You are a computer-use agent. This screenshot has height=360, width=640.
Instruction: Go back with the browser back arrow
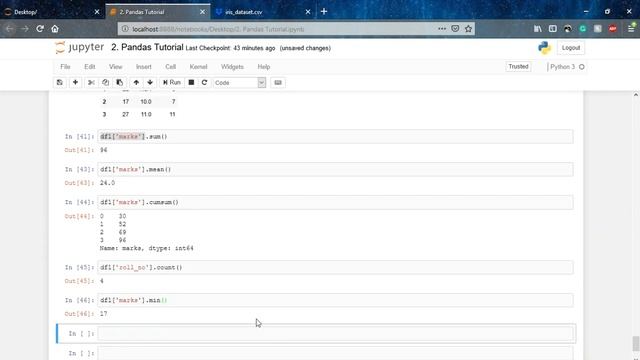10,29
